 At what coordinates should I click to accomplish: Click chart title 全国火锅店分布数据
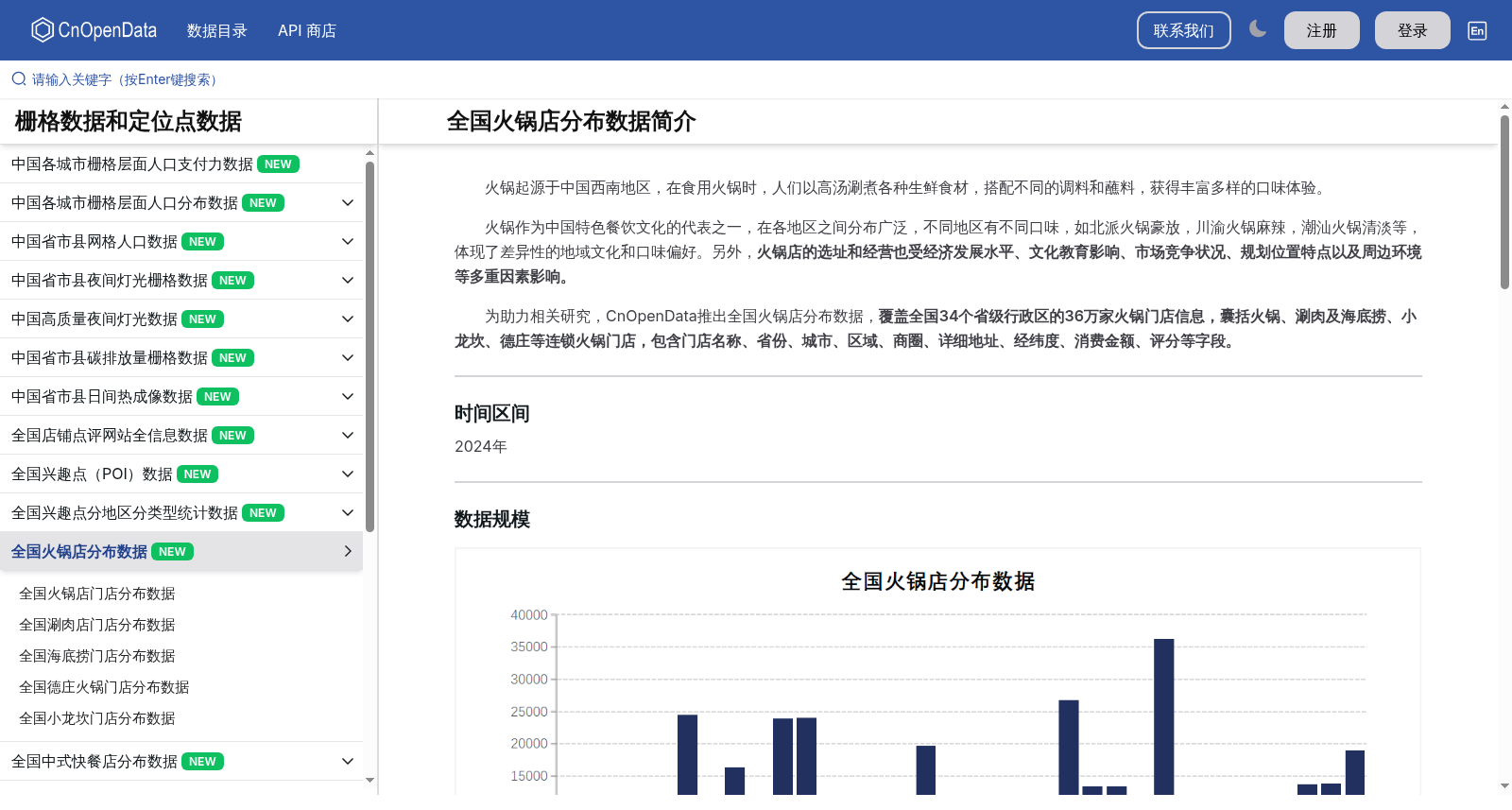(938, 581)
